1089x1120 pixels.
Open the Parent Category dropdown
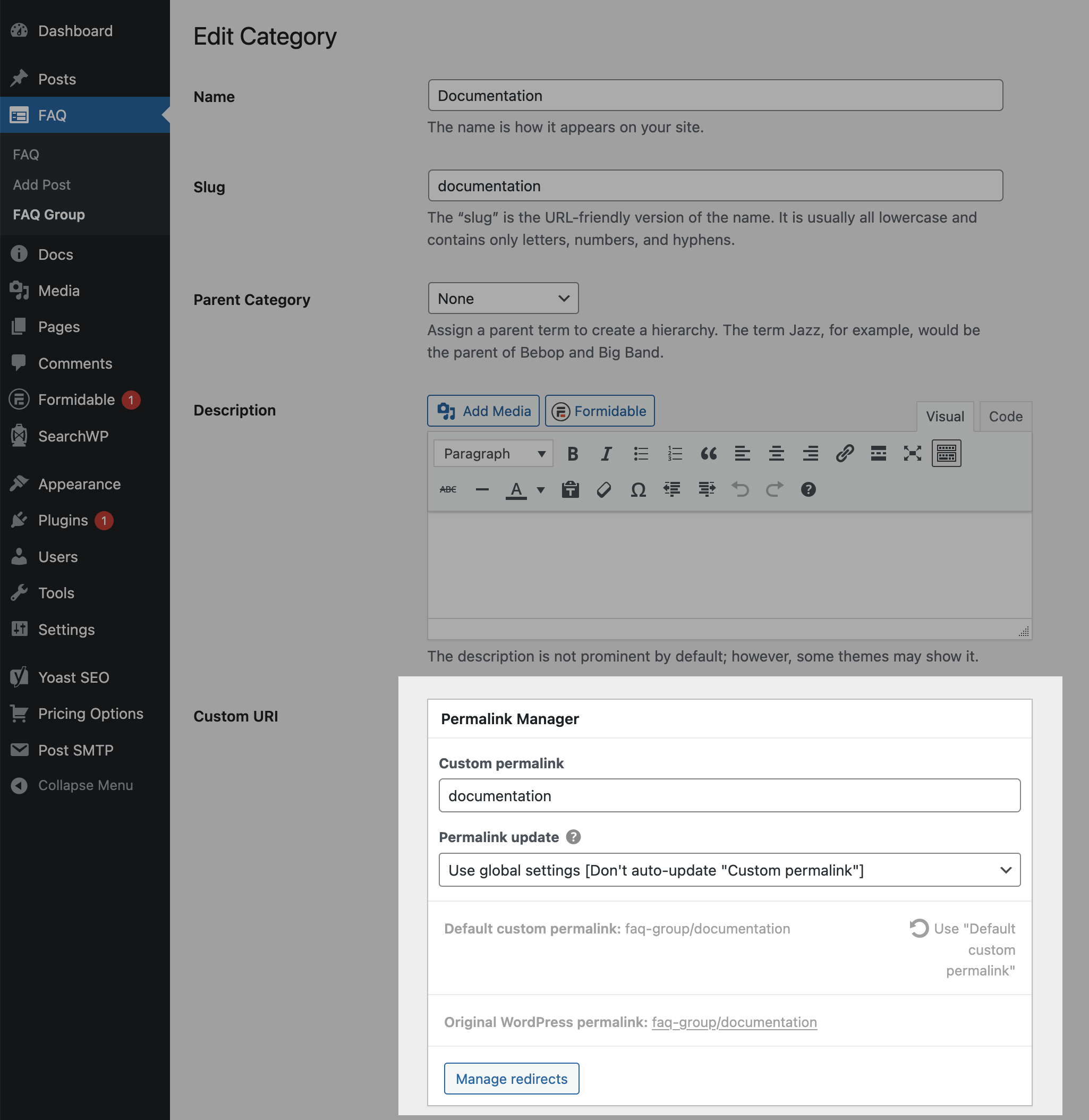[503, 299]
